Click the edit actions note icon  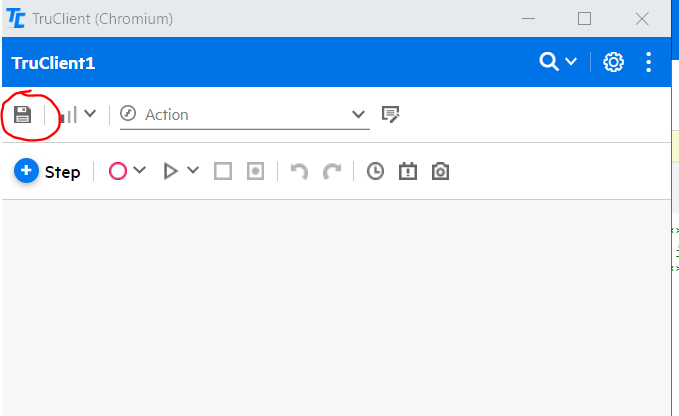[391, 114]
